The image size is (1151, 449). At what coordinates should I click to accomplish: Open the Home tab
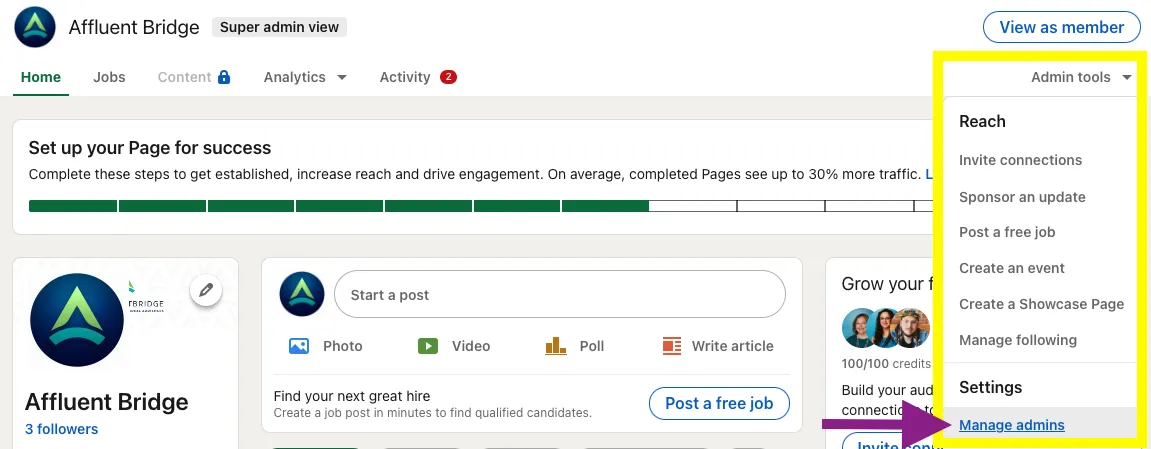pos(41,77)
